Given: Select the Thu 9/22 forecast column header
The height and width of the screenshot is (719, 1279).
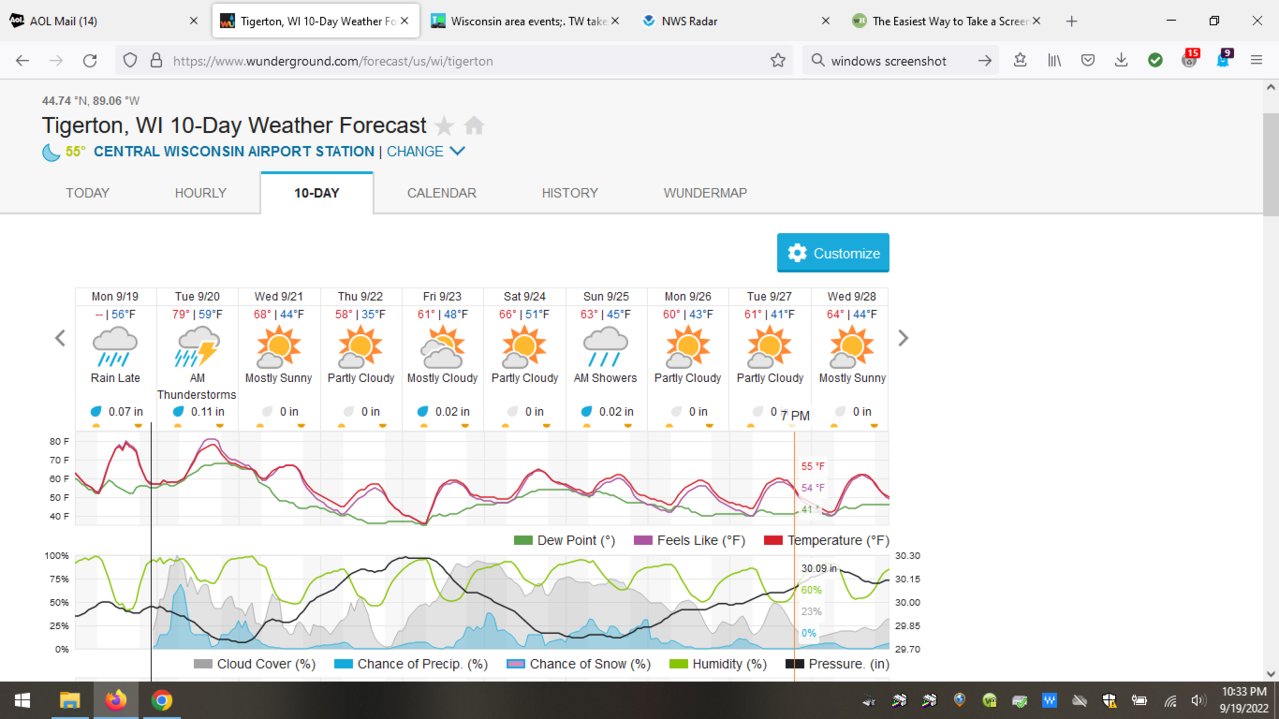Looking at the screenshot, I should coord(361,296).
